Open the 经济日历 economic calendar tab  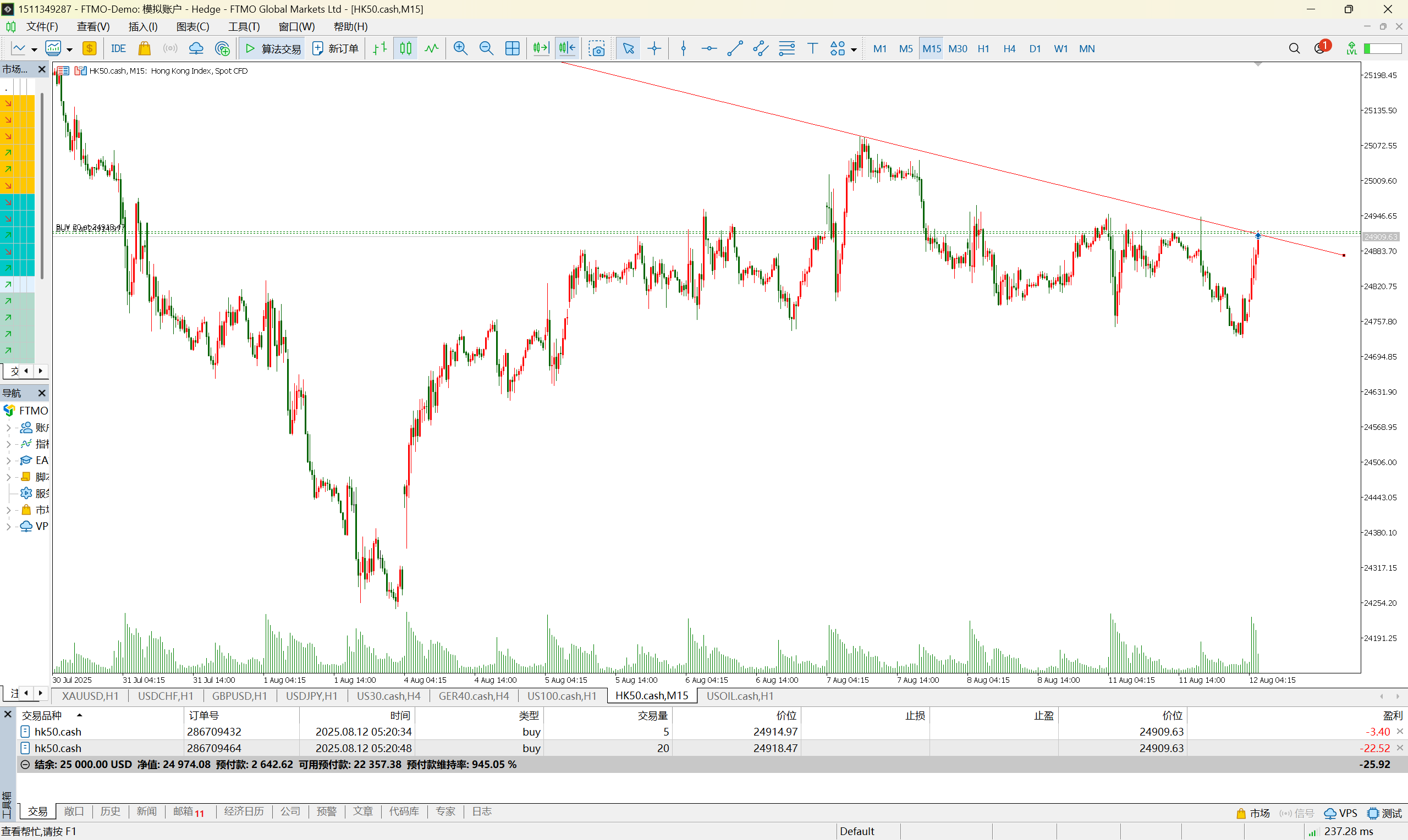point(244,811)
